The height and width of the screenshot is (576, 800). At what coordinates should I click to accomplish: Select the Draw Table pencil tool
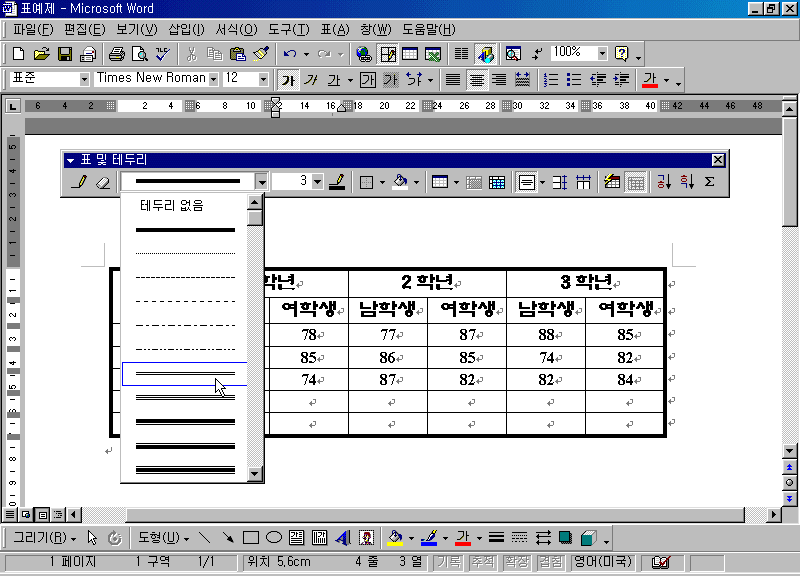pyautogui.click(x=80, y=182)
